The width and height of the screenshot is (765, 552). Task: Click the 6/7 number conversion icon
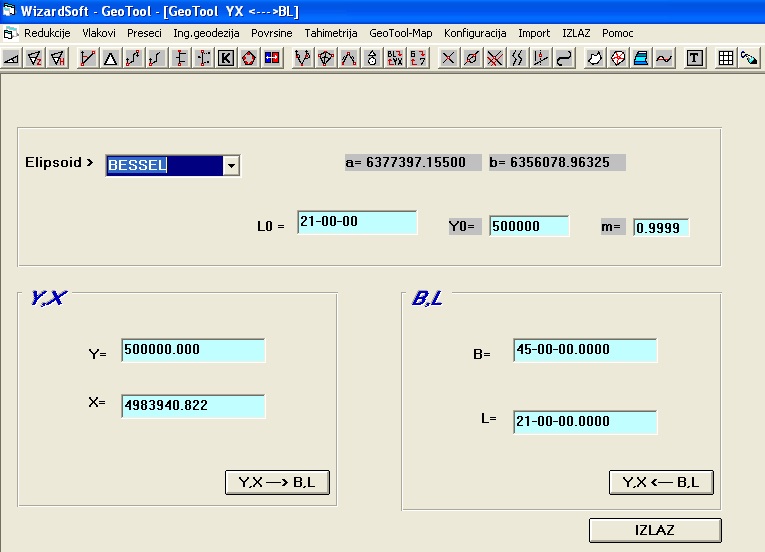point(418,59)
